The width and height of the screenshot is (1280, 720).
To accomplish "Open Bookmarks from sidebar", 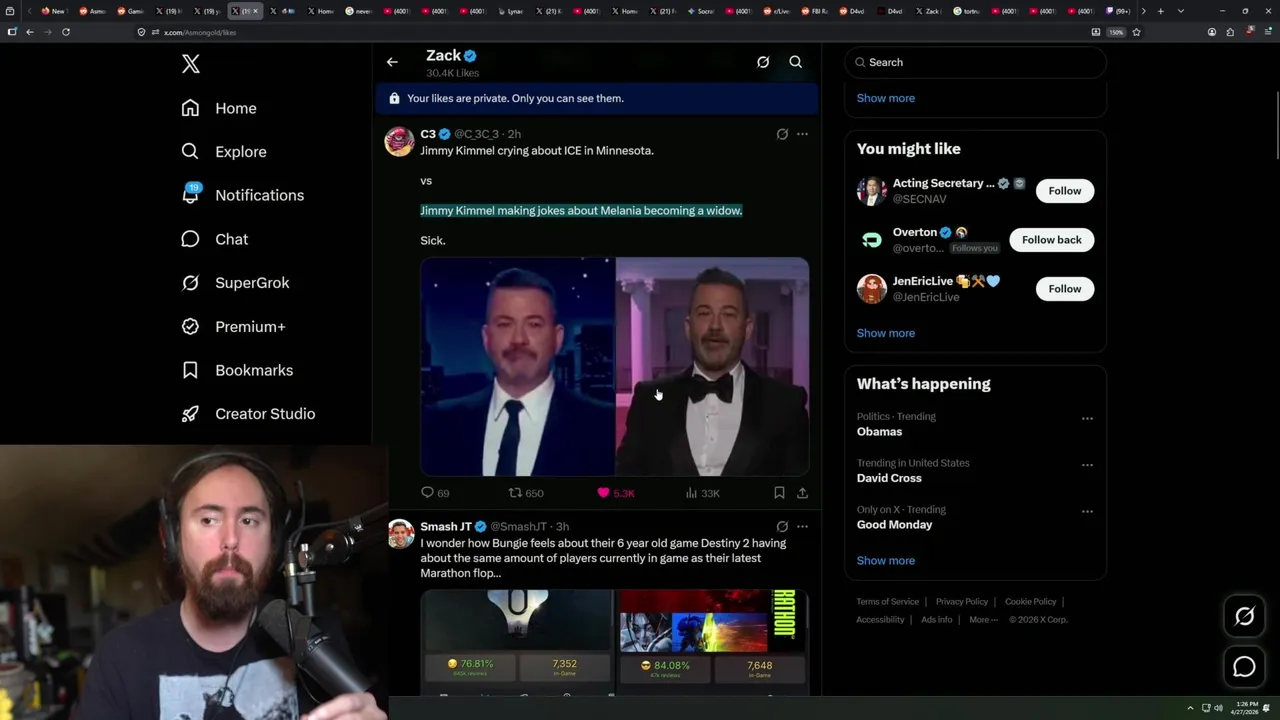I will pyautogui.click(x=237, y=370).
